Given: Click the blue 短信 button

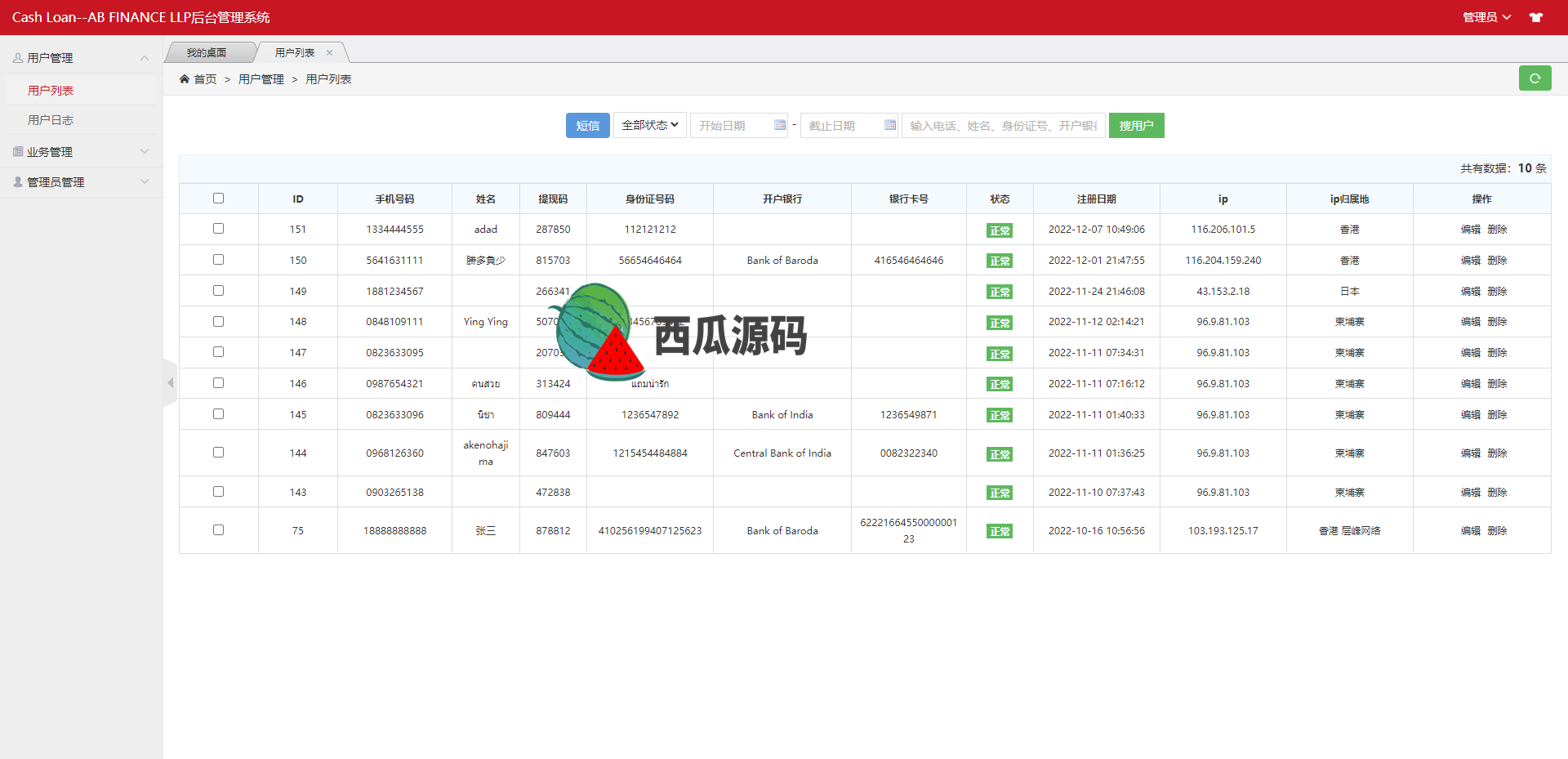Looking at the screenshot, I should point(588,125).
